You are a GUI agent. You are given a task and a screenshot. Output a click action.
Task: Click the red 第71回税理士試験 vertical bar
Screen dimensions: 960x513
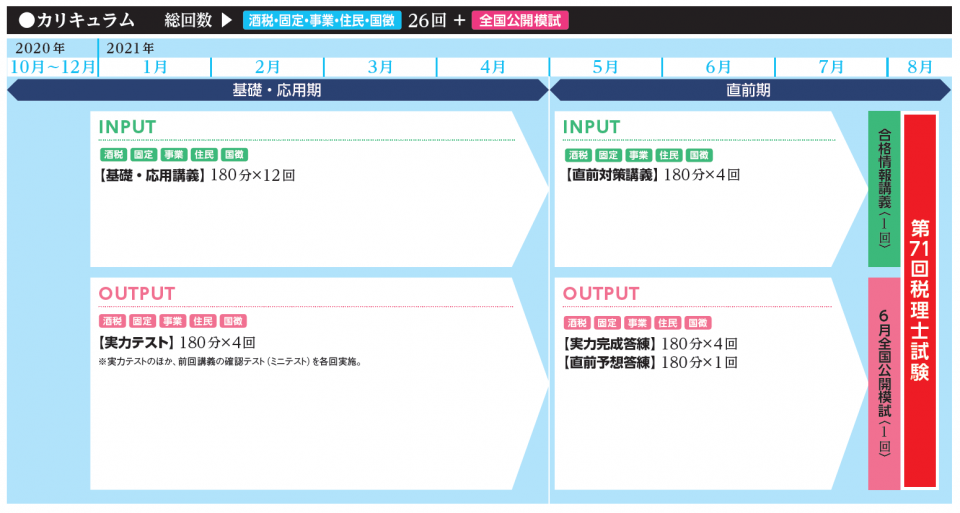(920, 300)
